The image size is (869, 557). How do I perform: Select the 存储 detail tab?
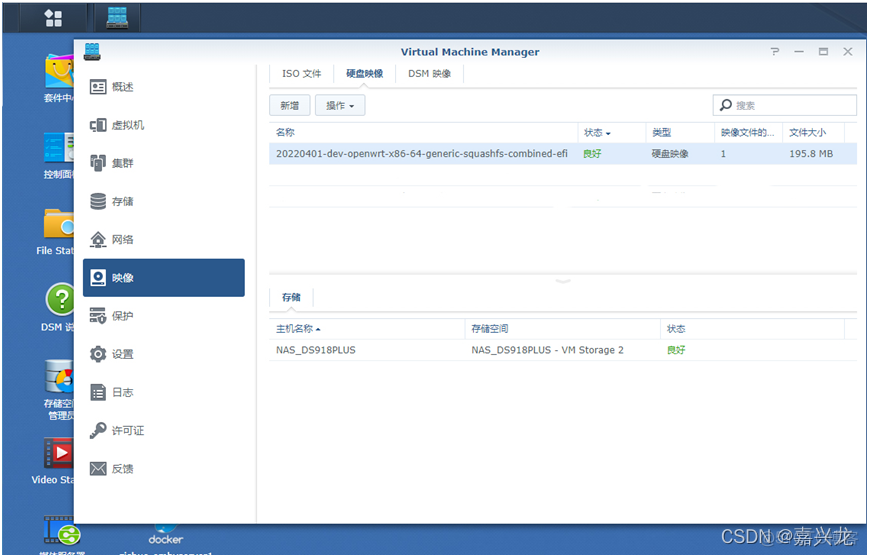point(291,298)
